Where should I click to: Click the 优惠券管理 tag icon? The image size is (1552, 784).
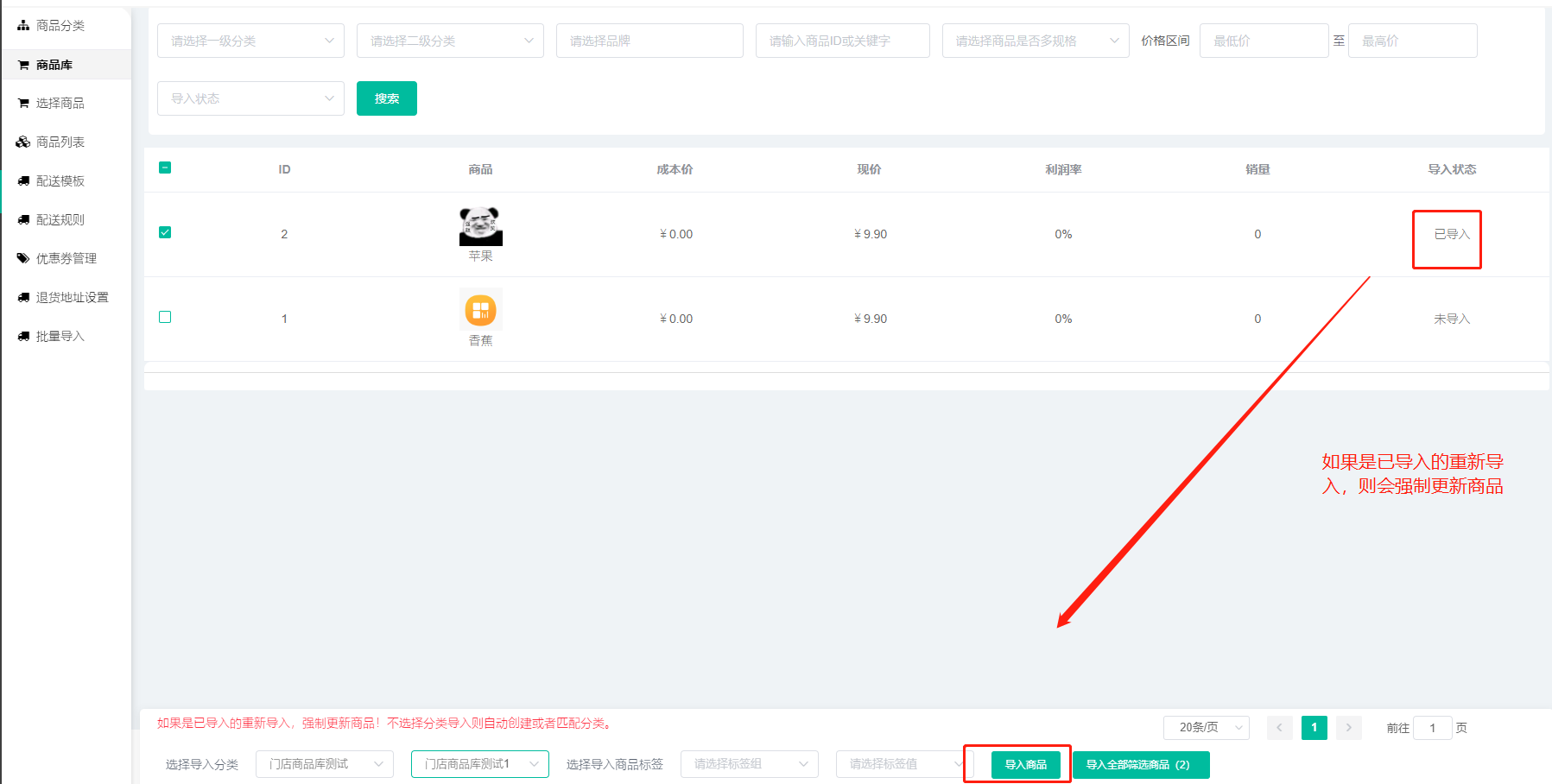tap(23, 259)
